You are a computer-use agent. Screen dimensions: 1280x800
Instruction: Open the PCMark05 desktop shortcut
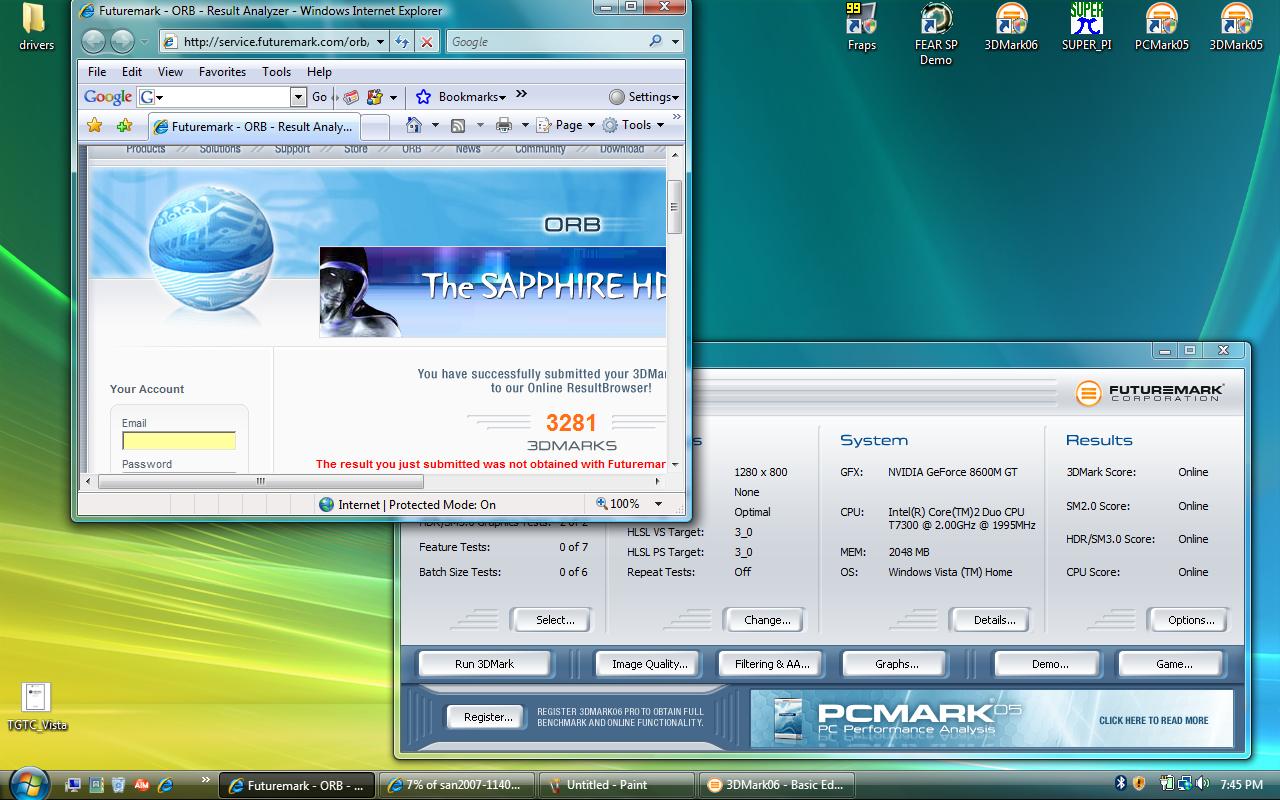1161,27
